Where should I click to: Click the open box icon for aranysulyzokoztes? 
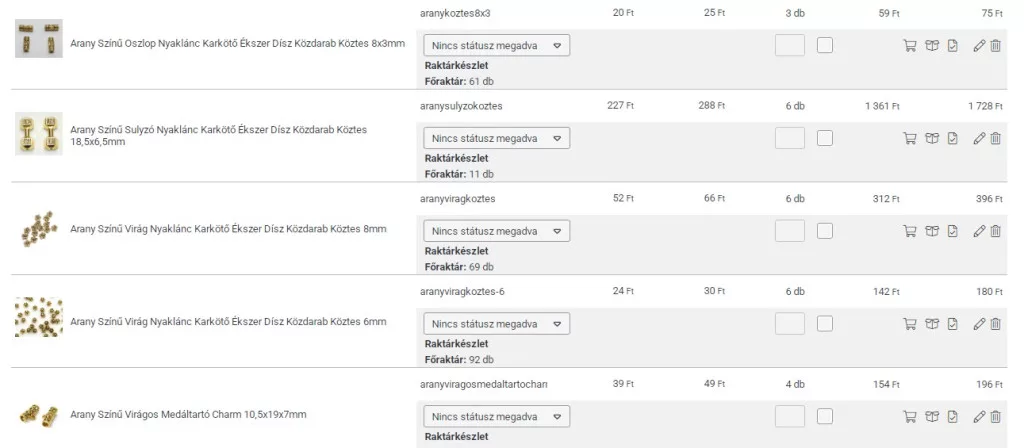[932, 139]
